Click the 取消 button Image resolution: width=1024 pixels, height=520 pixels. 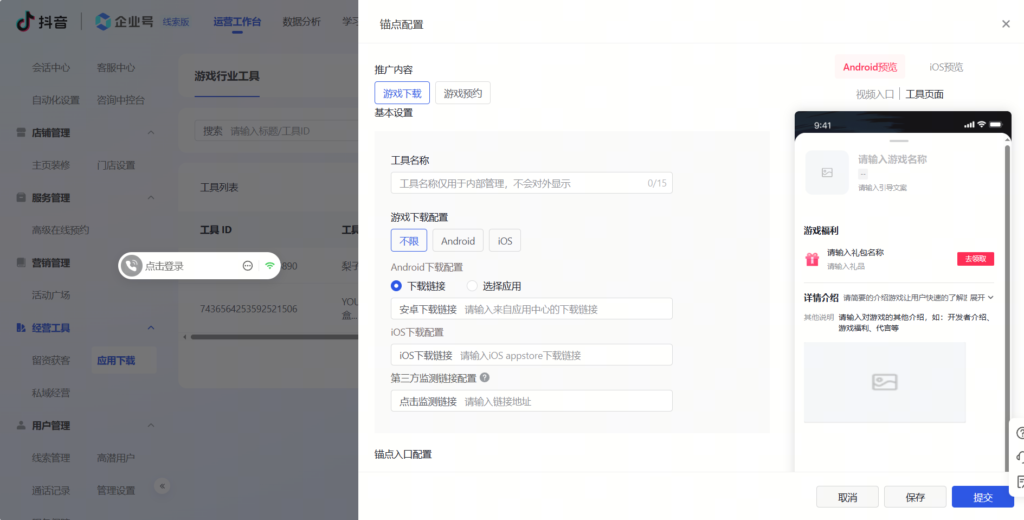[847, 497]
